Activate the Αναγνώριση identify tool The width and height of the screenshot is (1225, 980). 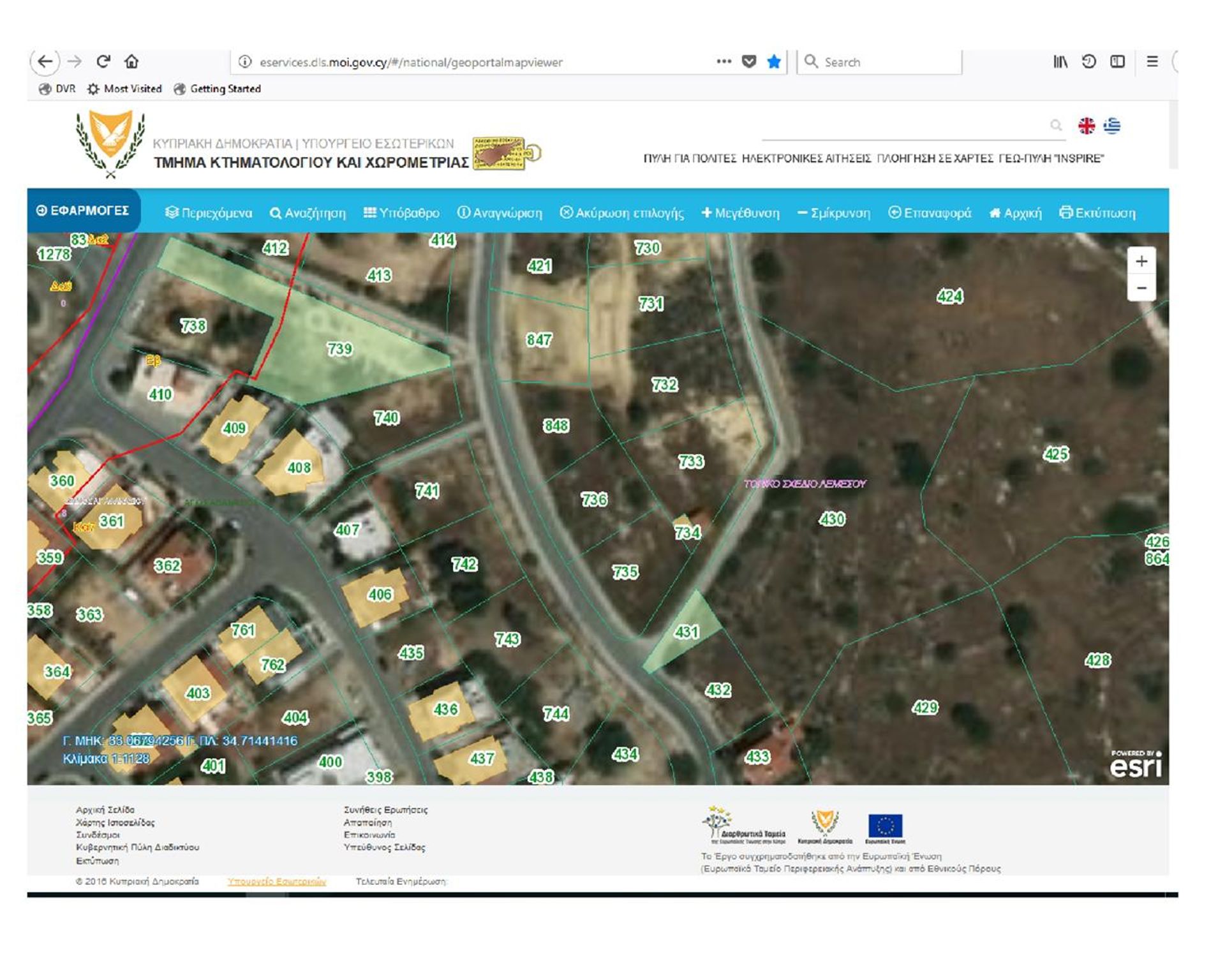click(x=500, y=212)
